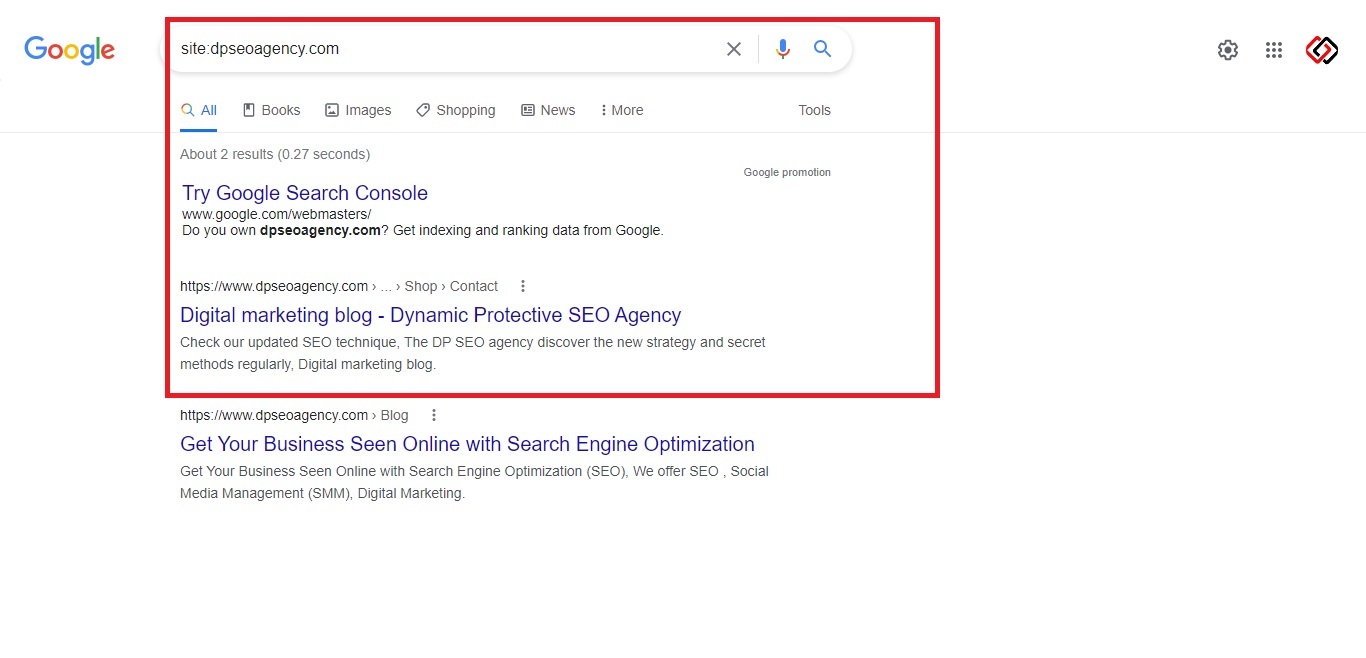1366x658 pixels.
Task: Open the Try Google Search Console link
Action: coord(305,193)
